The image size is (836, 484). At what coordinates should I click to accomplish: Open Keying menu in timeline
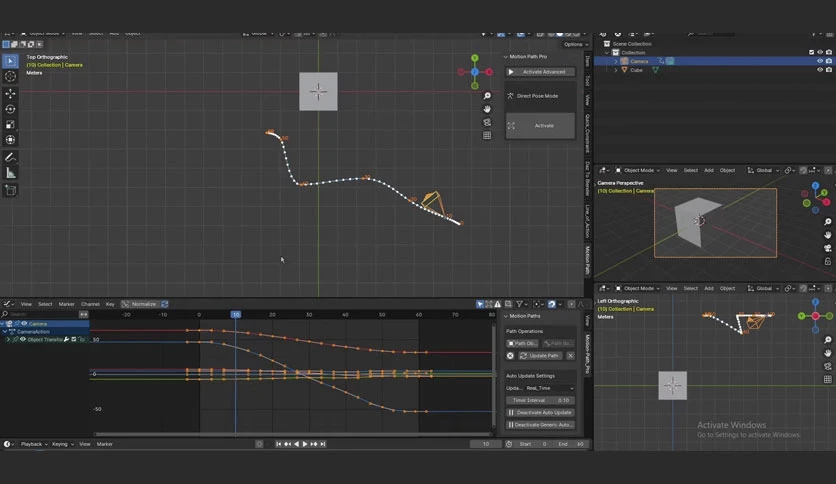(x=62, y=444)
